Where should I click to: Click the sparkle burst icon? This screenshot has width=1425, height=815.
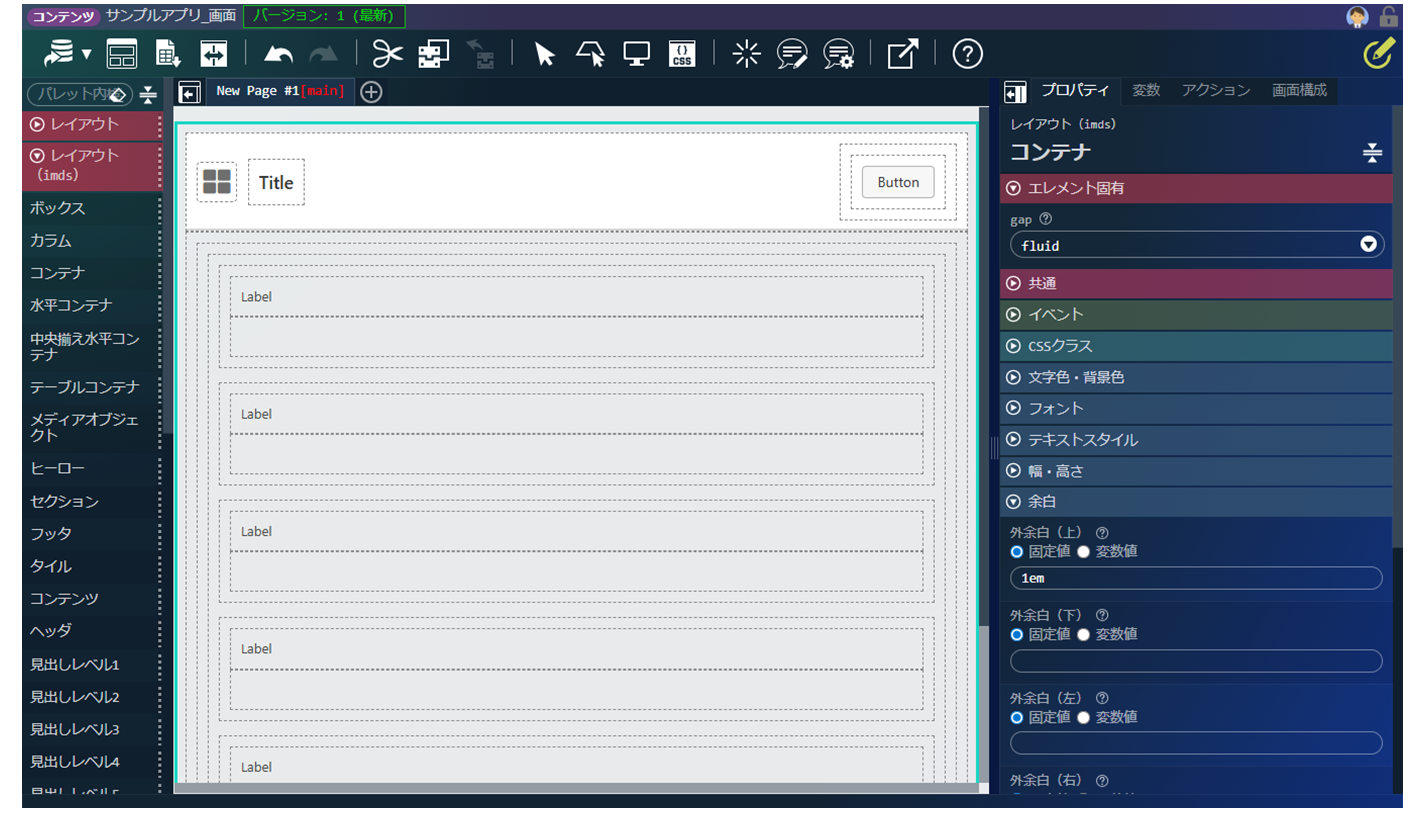pos(746,54)
